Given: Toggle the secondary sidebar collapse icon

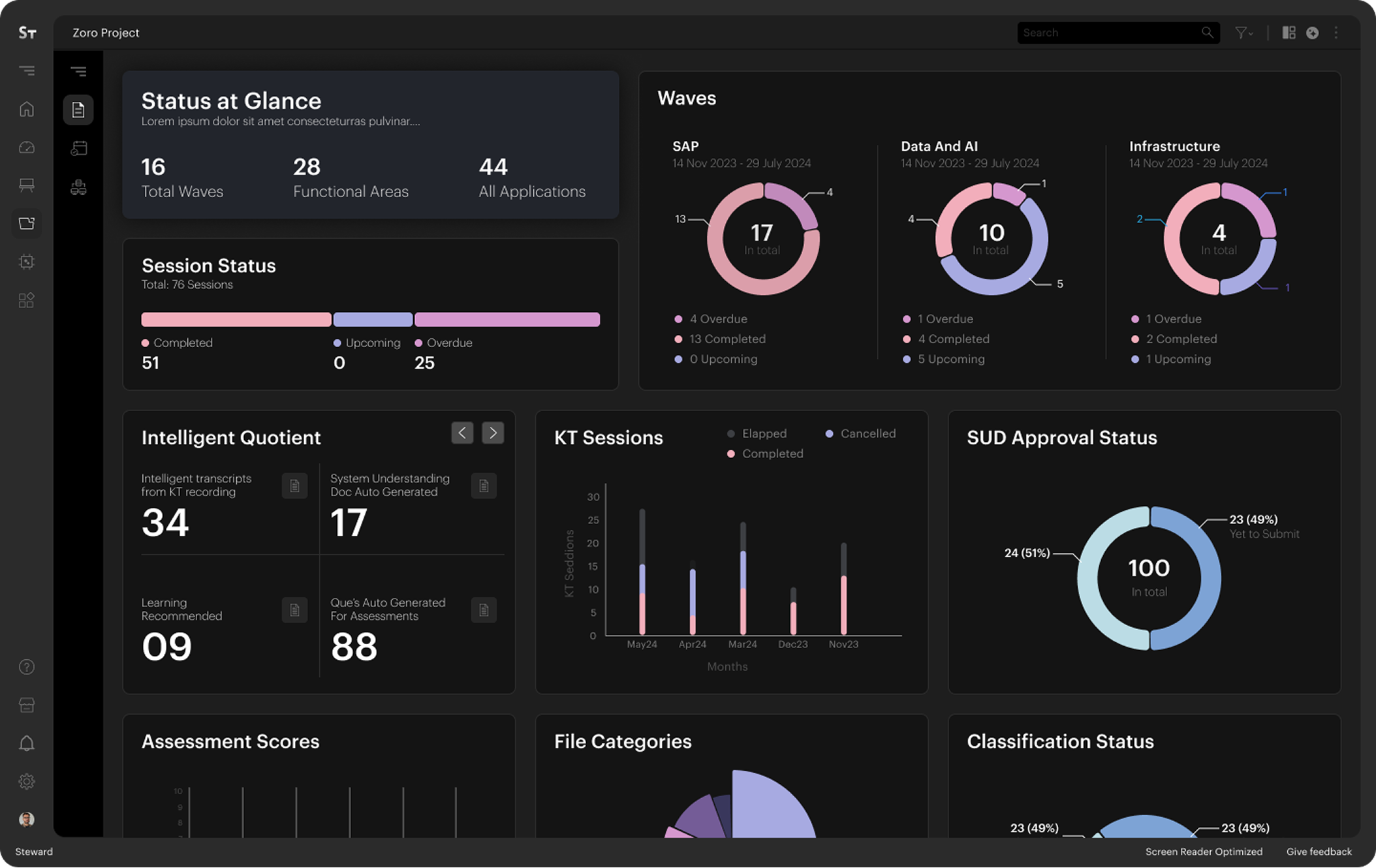Looking at the screenshot, I should (78, 71).
